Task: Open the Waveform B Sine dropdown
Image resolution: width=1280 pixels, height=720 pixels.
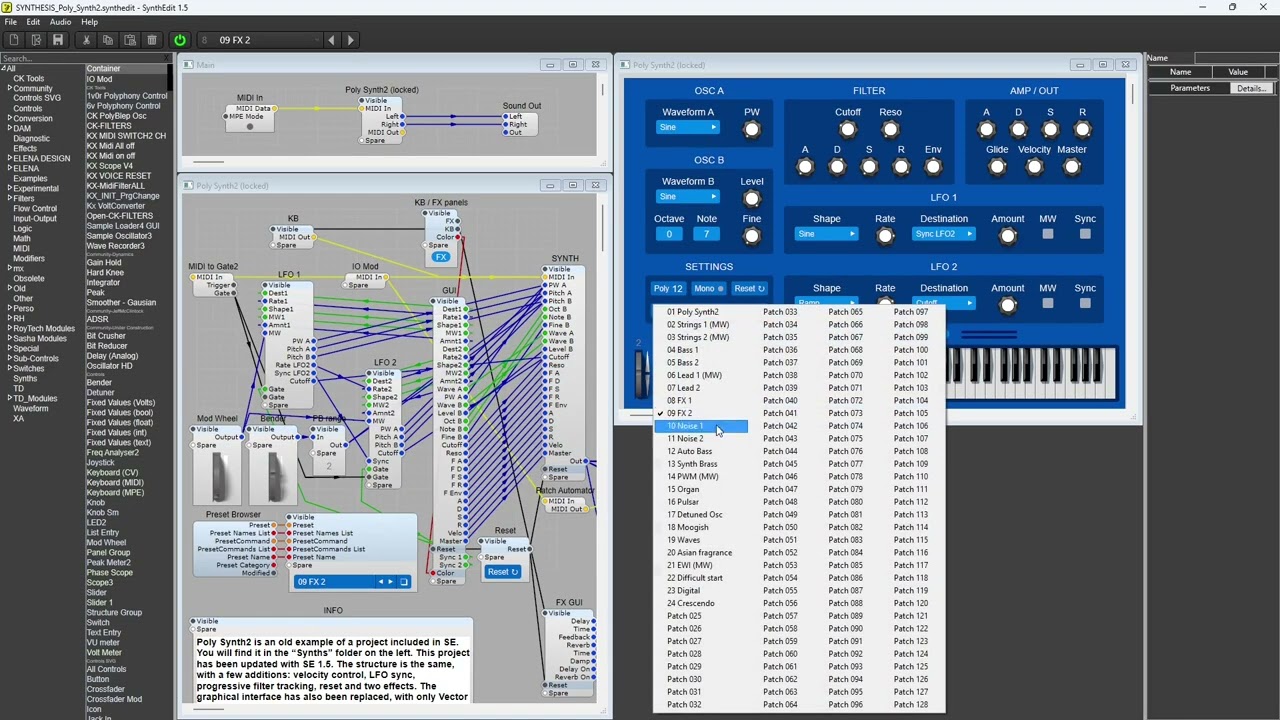Action: click(688, 196)
